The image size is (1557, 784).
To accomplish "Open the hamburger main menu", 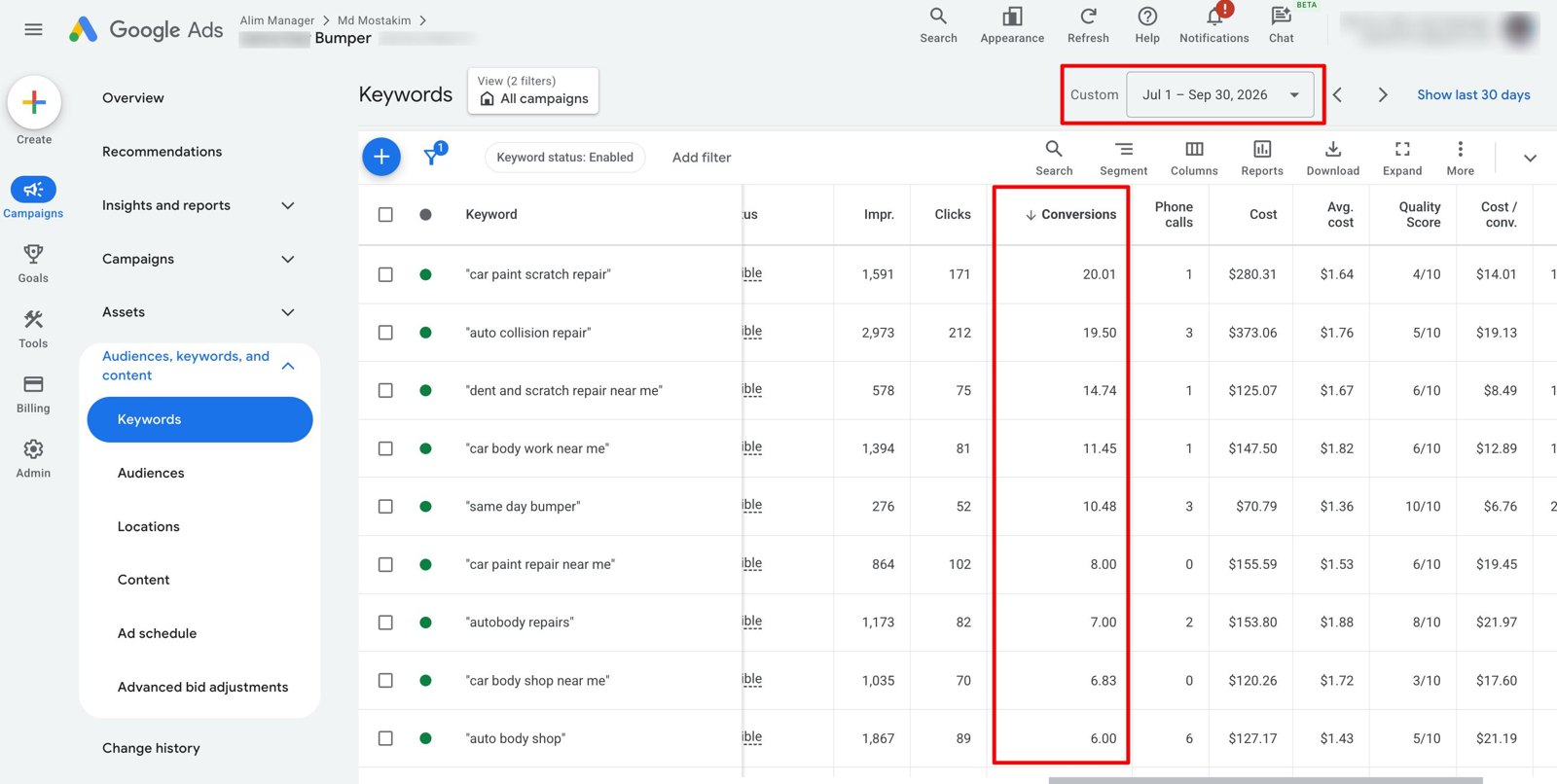I will click(x=33, y=29).
